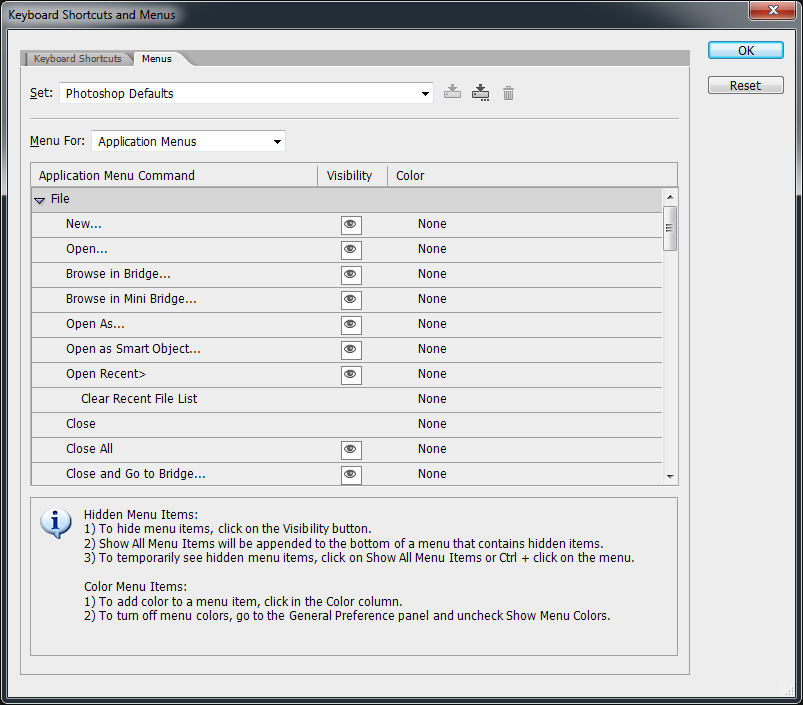The image size is (803, 705).
Task: Select the Menus tab
Action: click(157, 58)
